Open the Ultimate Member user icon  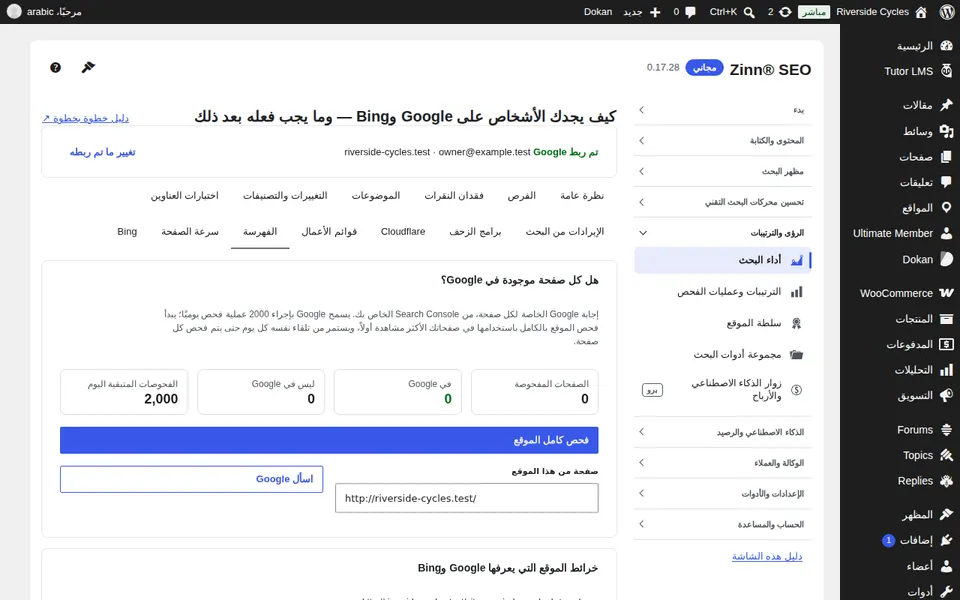(x=947, y=233)
